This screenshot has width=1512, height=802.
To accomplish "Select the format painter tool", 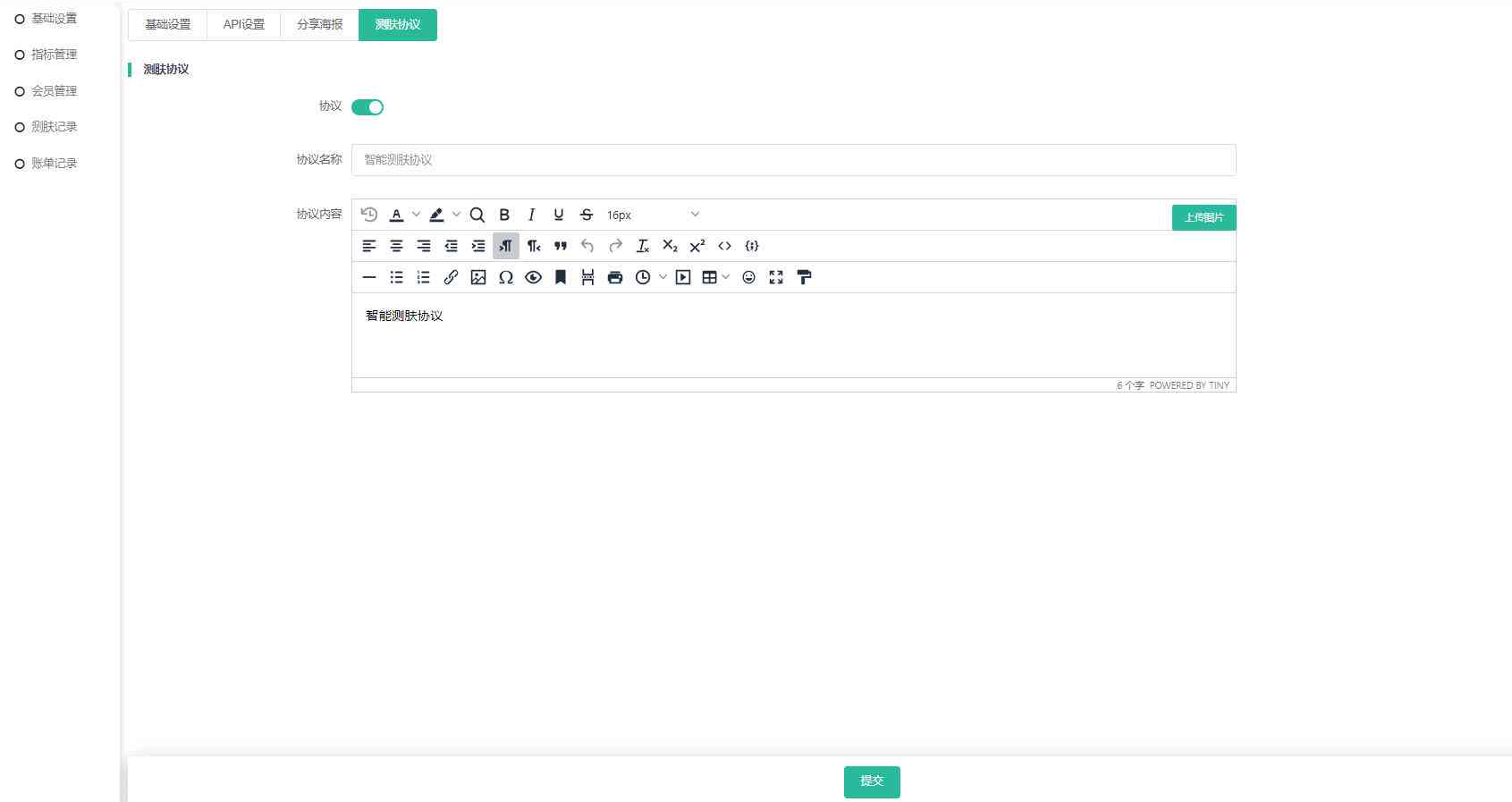I will (804, 277).
